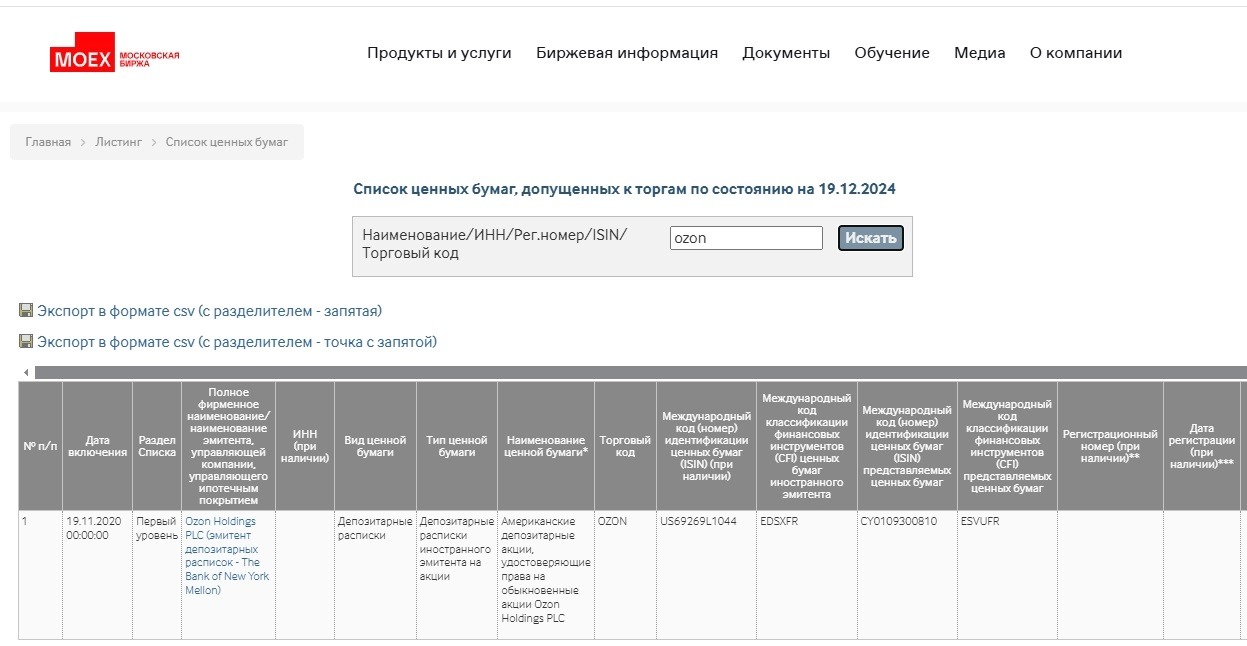Click the horizontal scrollbar track above the table
Image resolution: width=1247 pixels, height=646 pixels.
[x=640, y=372]
